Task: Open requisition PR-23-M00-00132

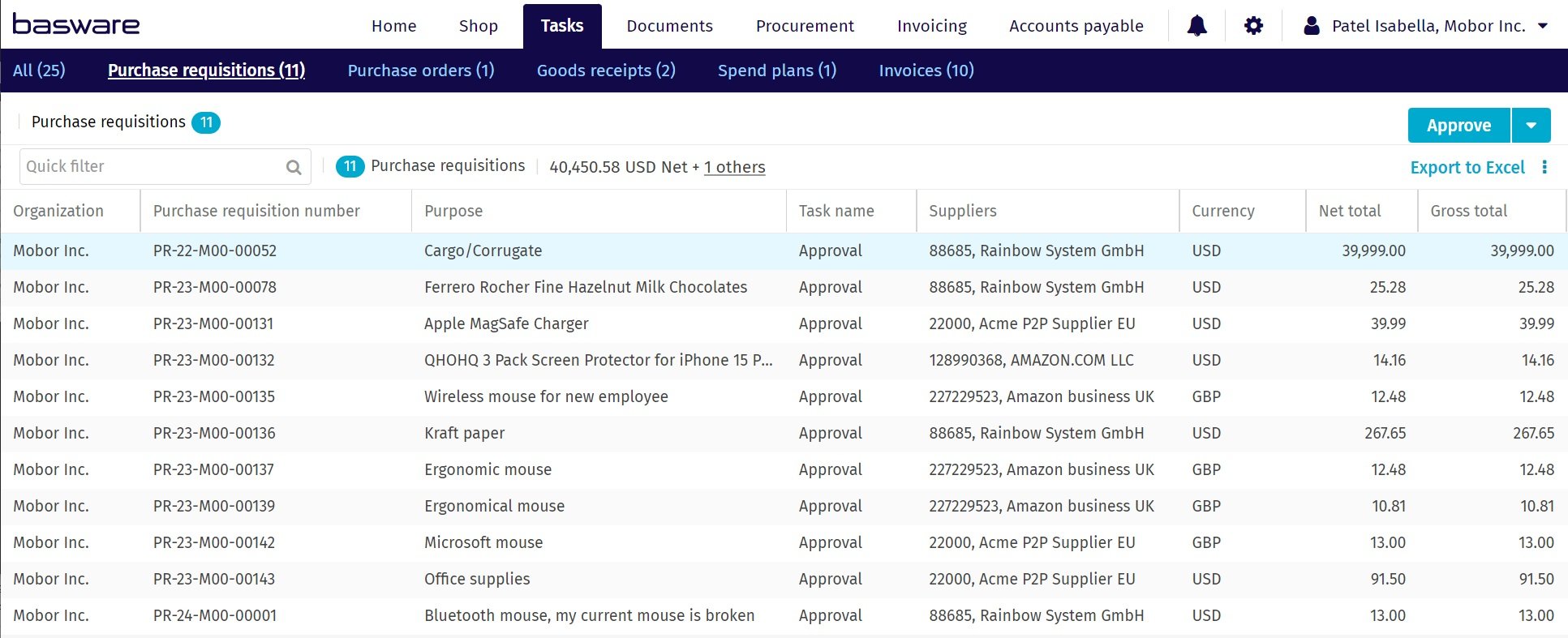Action: point(214,360)
